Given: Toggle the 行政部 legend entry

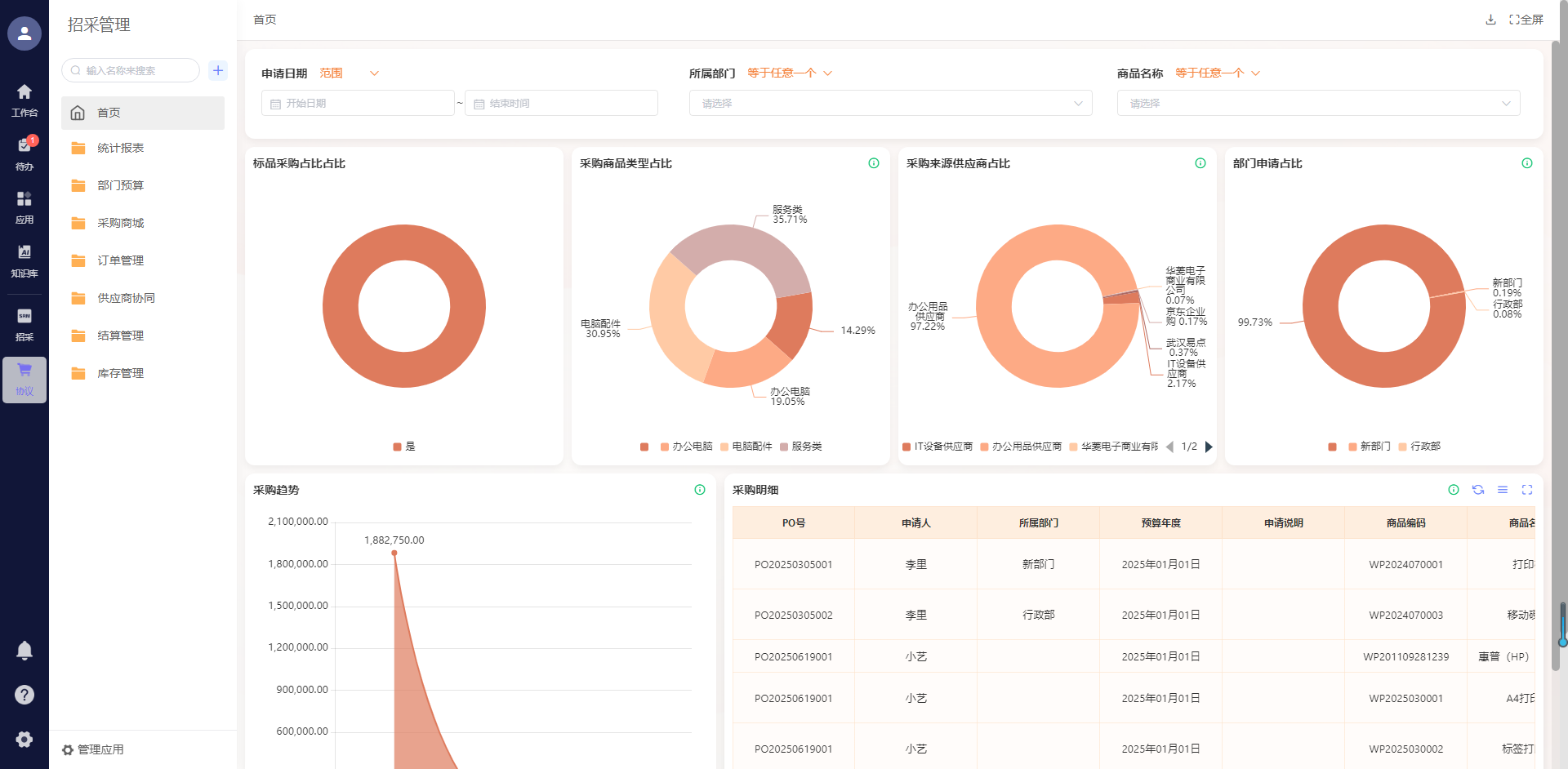Looking at the screenshot, I should pyautogui.click(x=1419, y=447).
